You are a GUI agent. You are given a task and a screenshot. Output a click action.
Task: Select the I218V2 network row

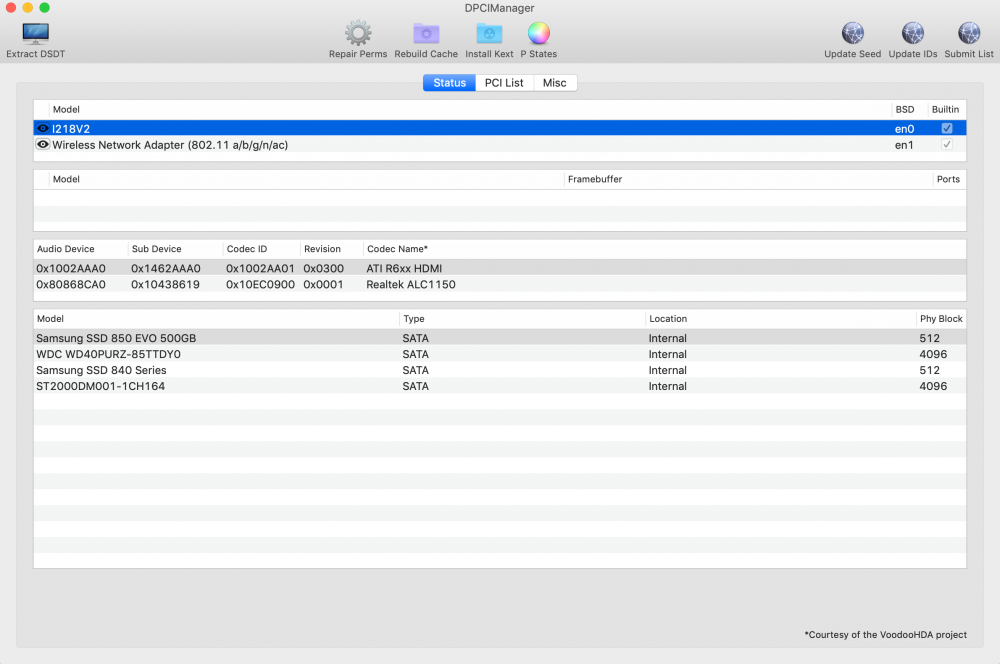coord(500,128)
